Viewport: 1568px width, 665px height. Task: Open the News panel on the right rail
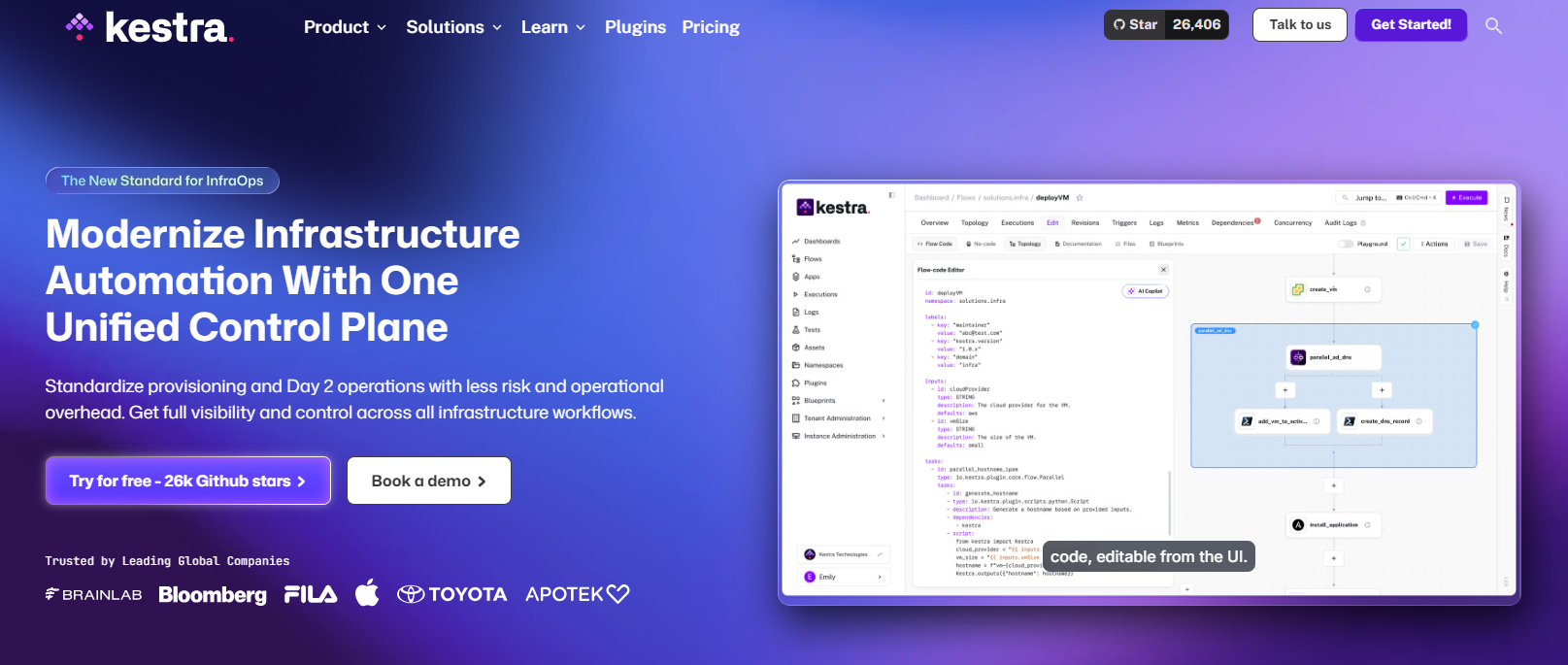[1507, 209]
